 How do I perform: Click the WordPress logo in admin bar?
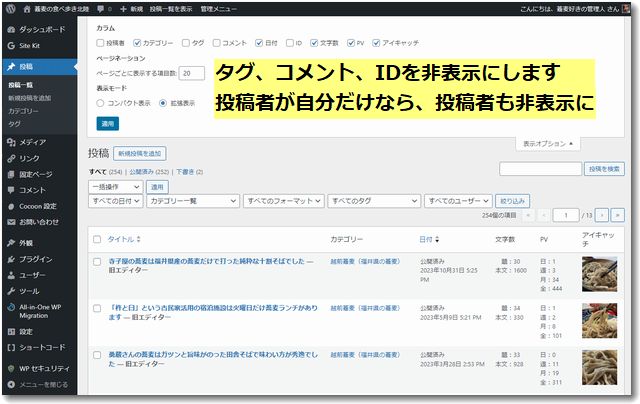(10, 7)
